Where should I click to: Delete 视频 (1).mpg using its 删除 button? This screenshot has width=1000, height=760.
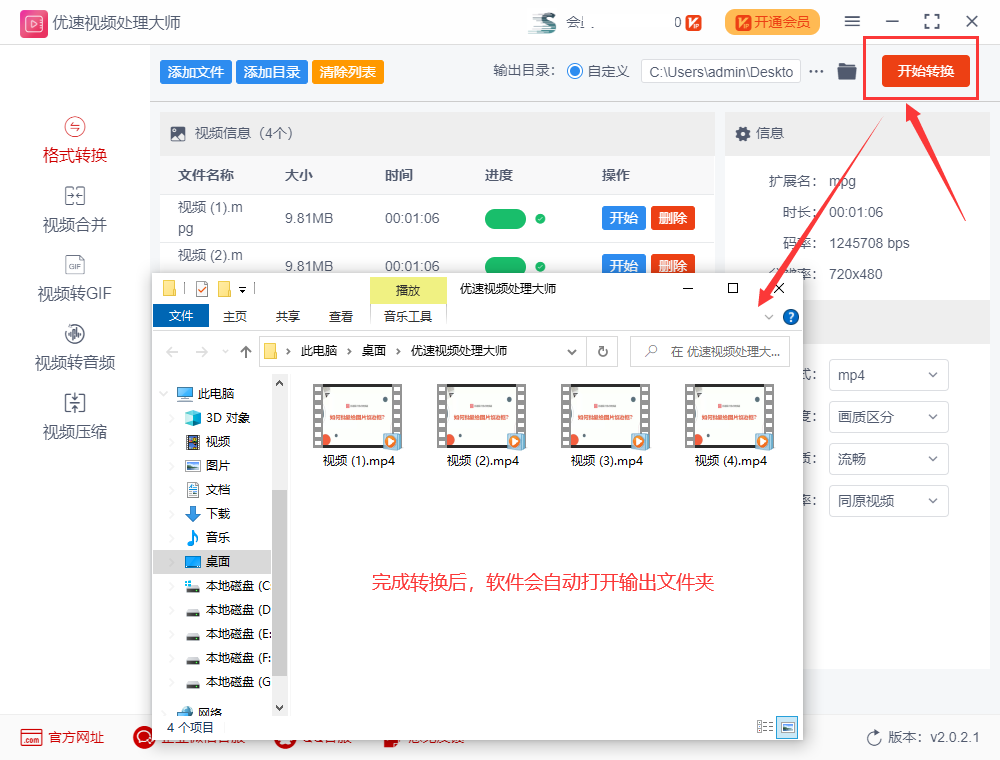(x=673, y=217)
